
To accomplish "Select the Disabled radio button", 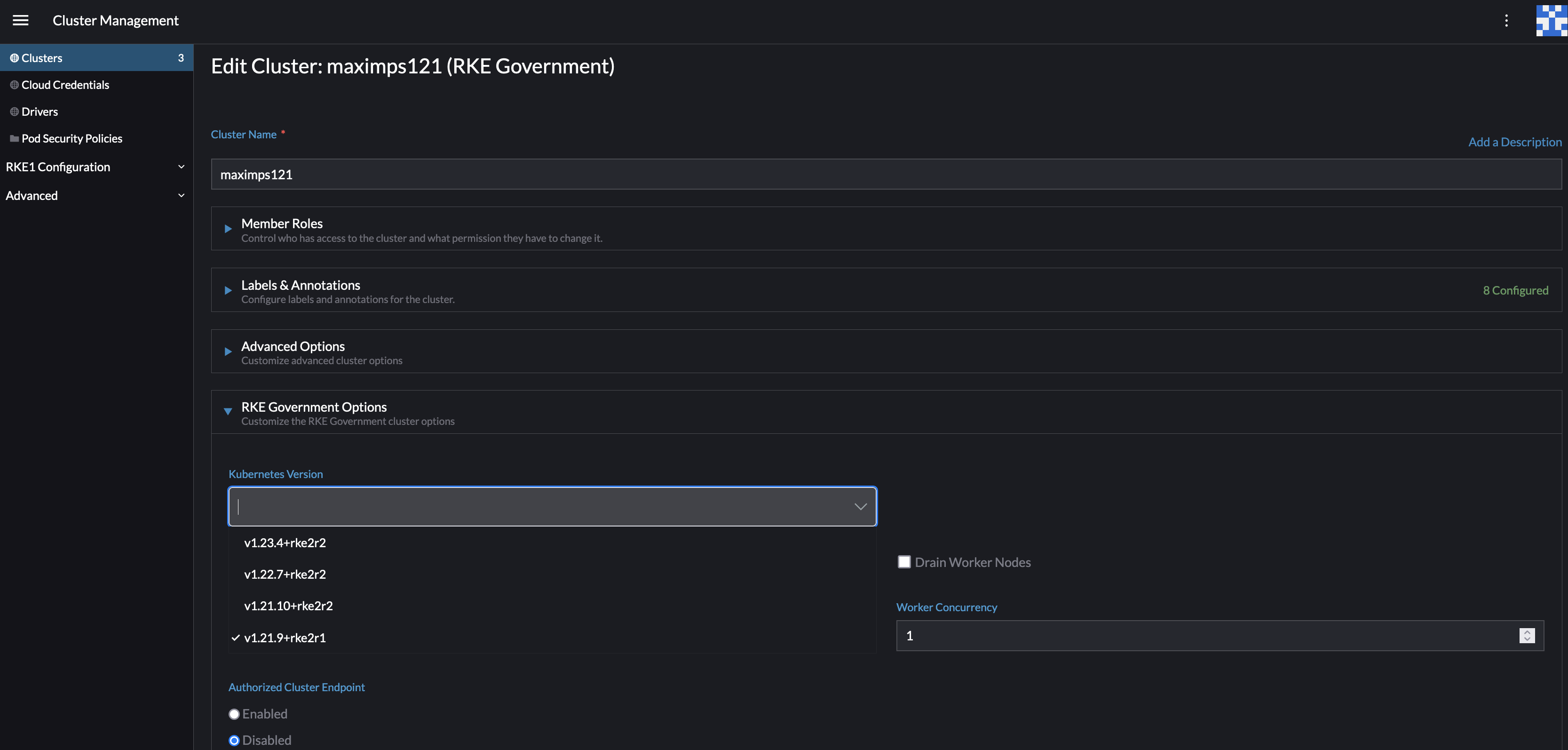I will click(234, 740).
